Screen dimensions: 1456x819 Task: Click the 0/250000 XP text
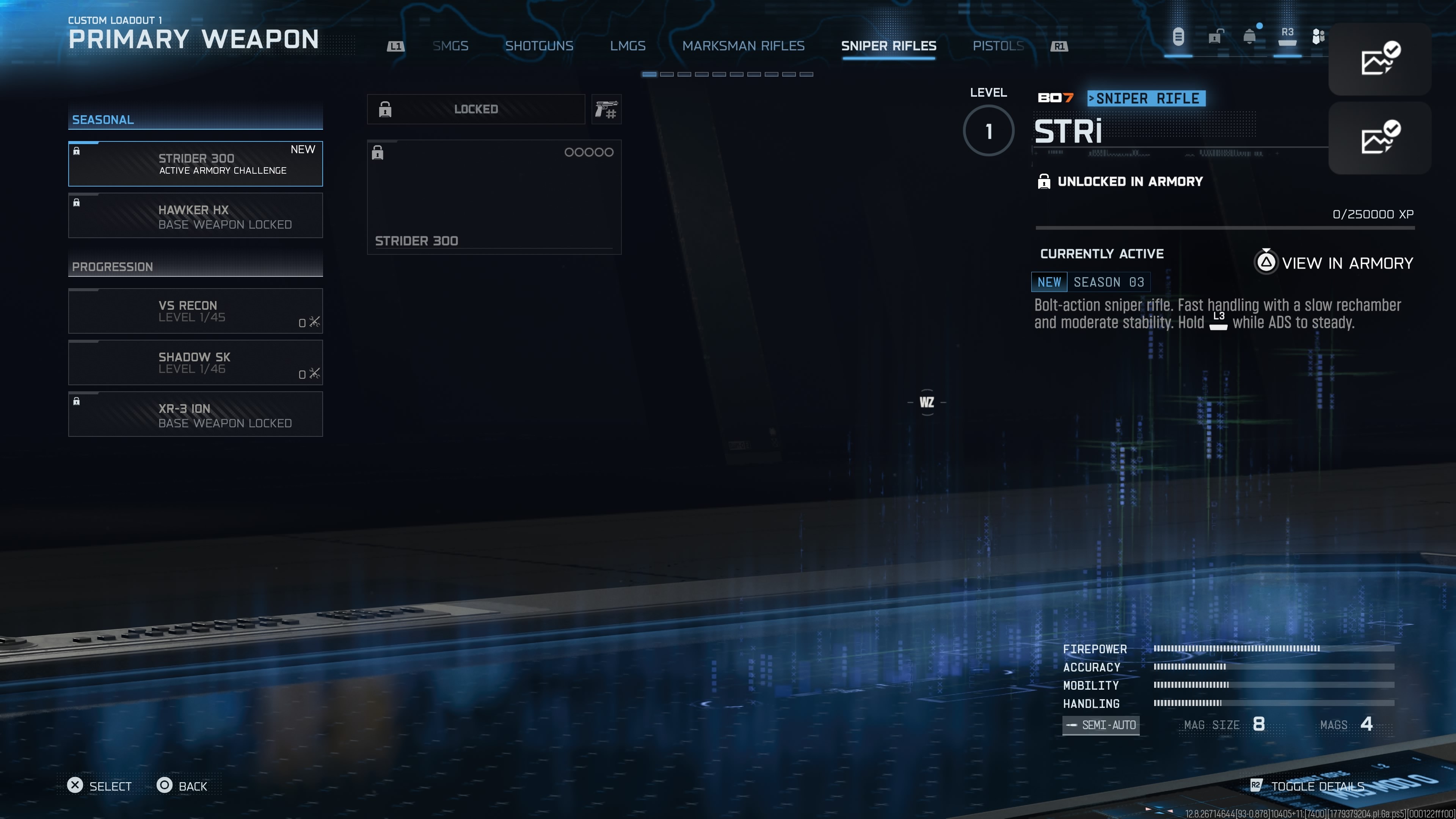point(1373,214)
